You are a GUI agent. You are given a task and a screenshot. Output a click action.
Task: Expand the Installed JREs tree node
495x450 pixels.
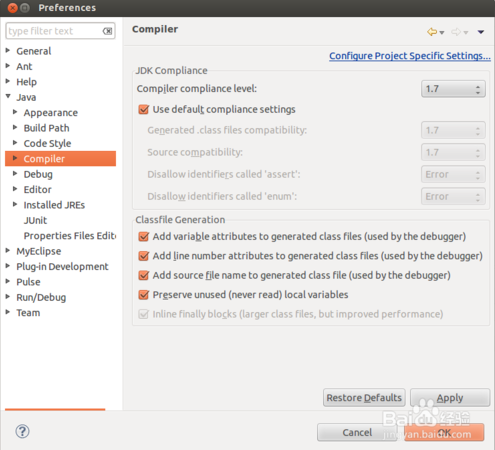pyautogui.click(x=15, y=204)
